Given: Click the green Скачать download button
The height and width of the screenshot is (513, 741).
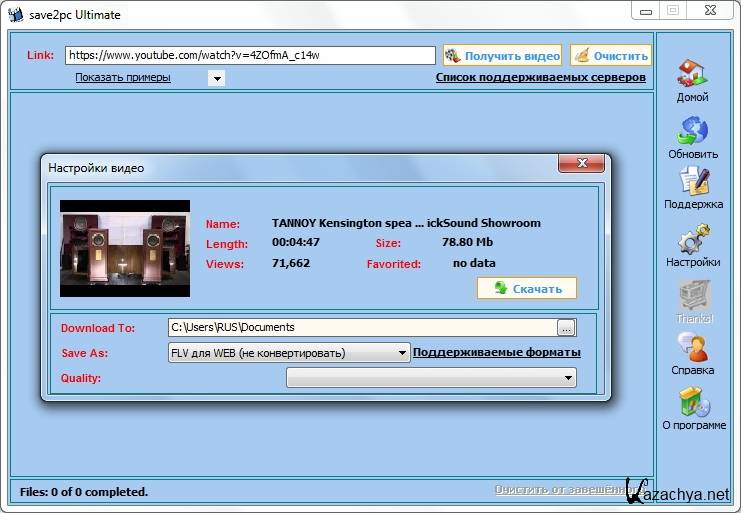Looking at the screenshot, I should click(527, 288).
